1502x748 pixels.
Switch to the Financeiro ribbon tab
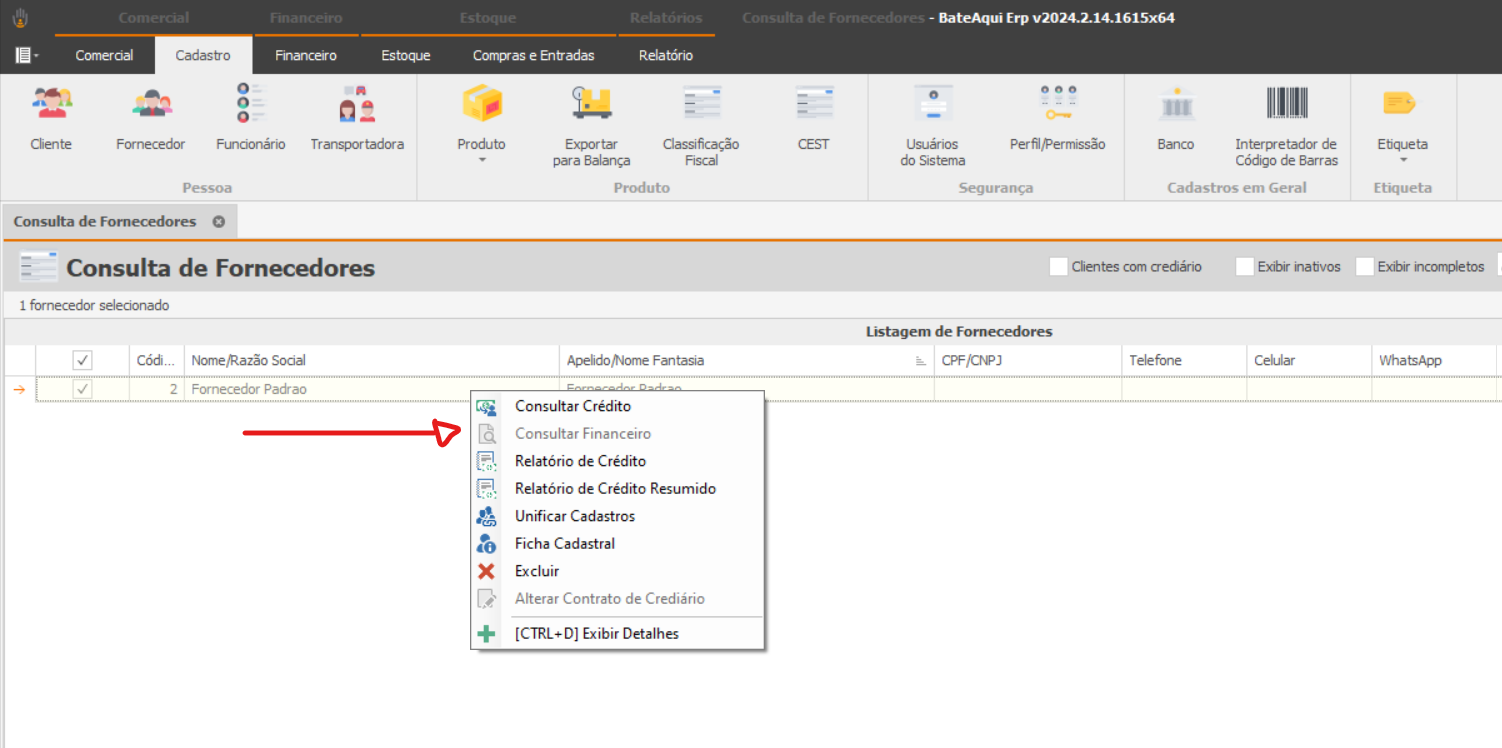[306, 56]
